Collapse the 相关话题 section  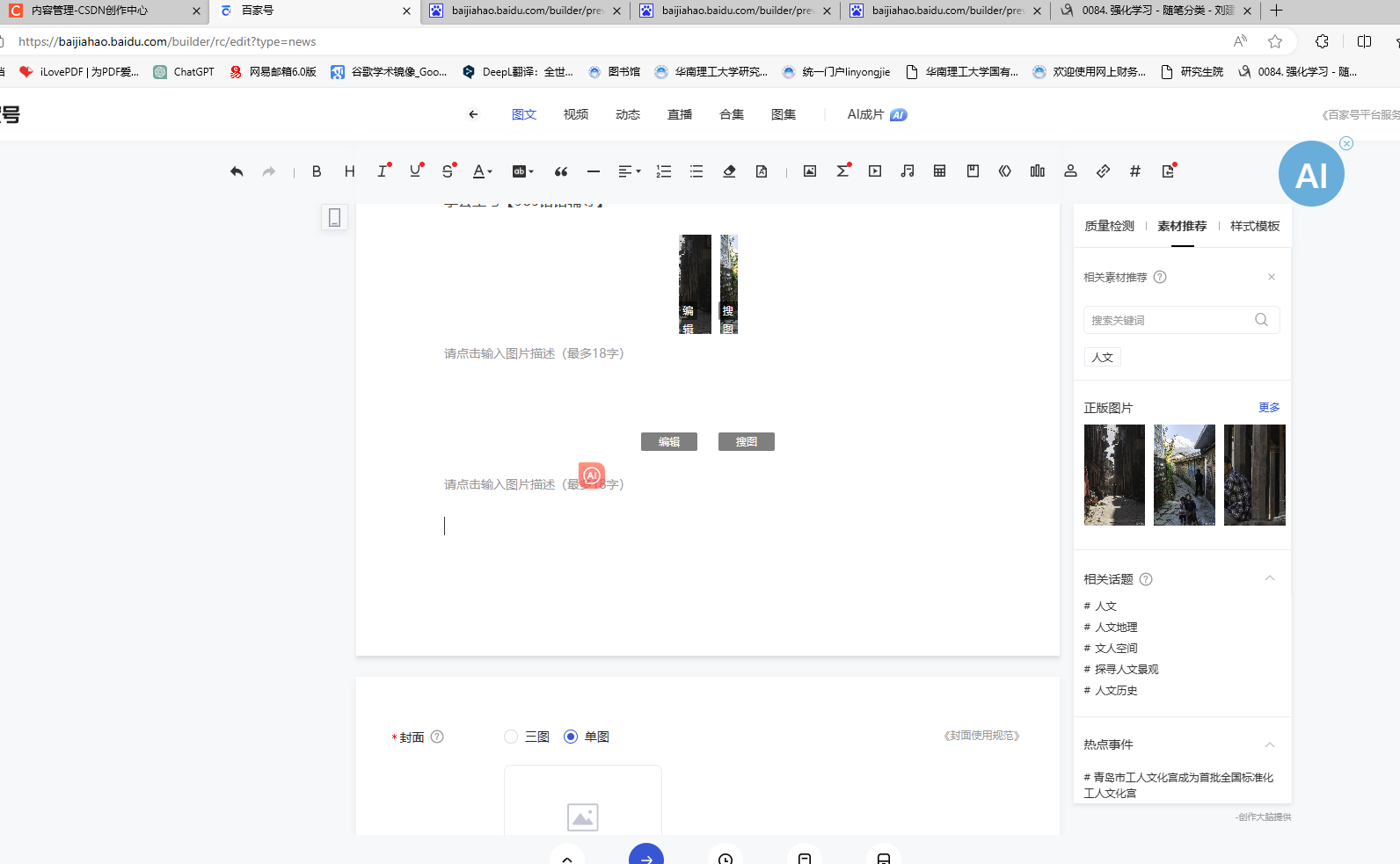click(x=1270, y=578)
